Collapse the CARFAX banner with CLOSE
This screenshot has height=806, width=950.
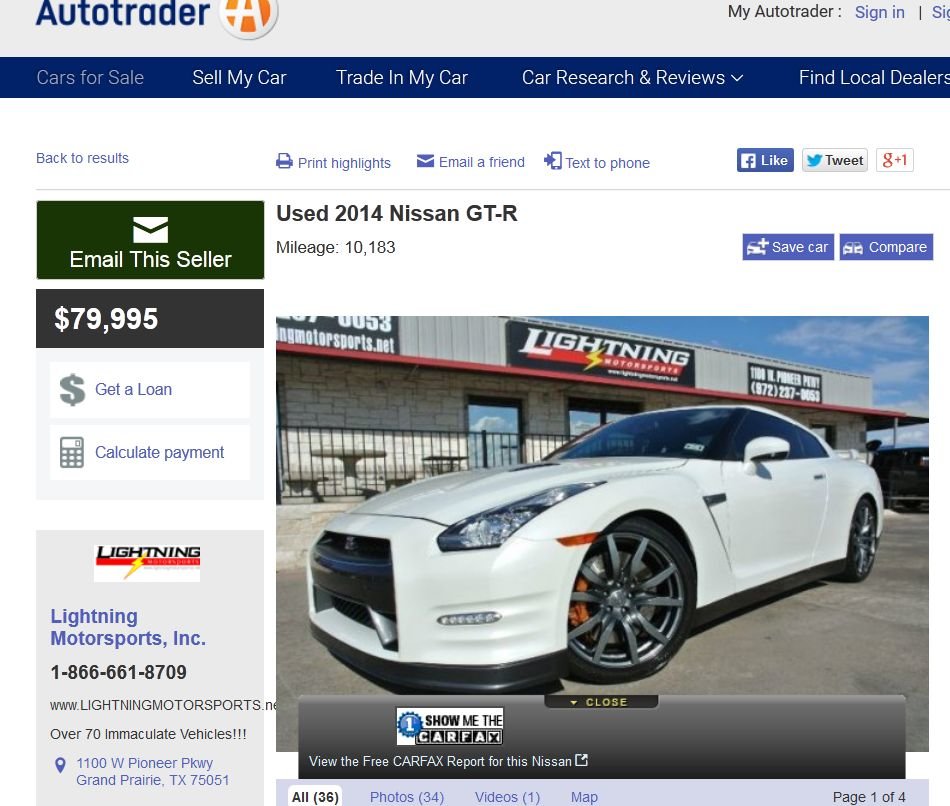601,702
